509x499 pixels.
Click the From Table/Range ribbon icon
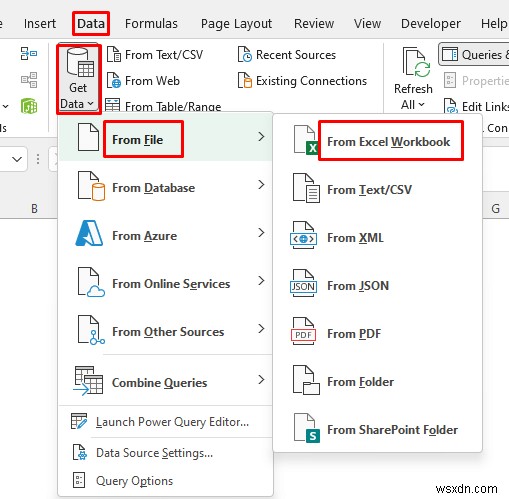click(113, 105)
